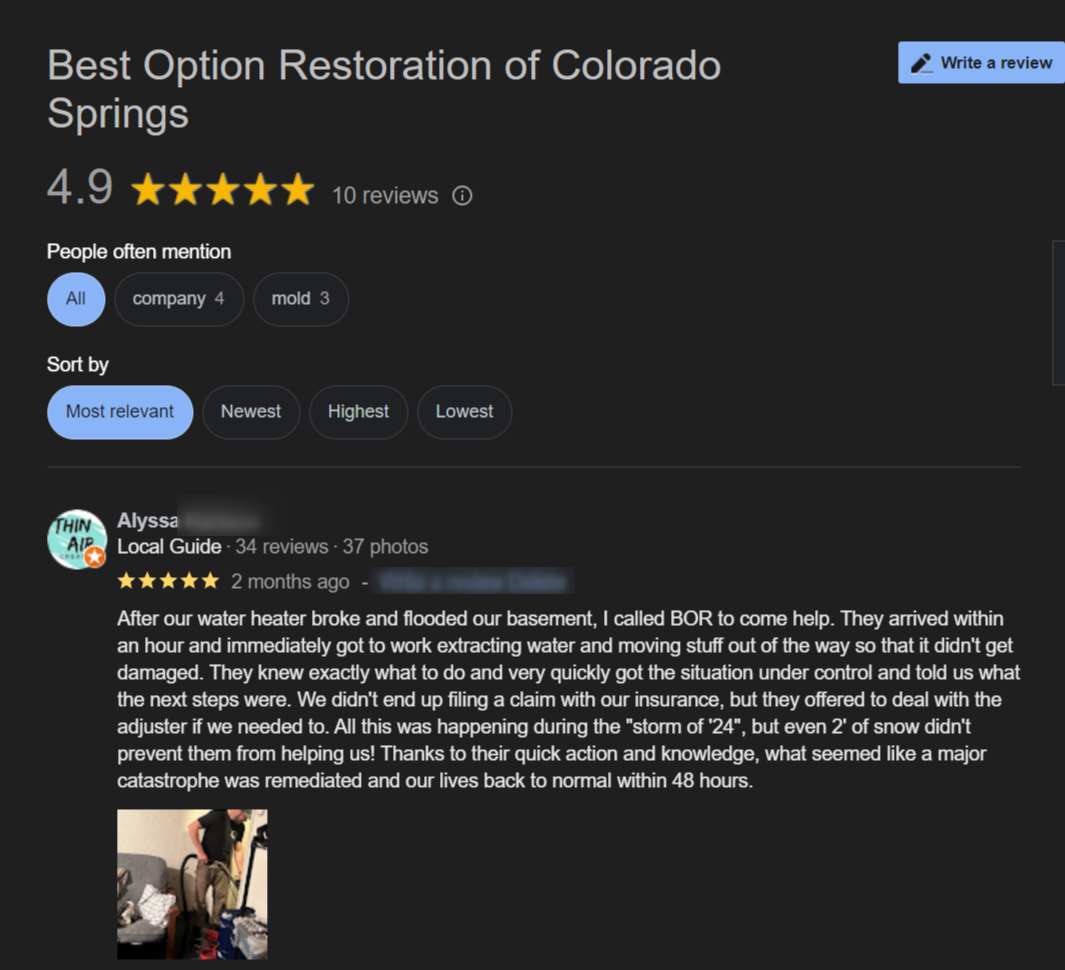Sort reviews by Most relevant
The width and height of the screenshot is (1065, 970).
pos(120,412)
